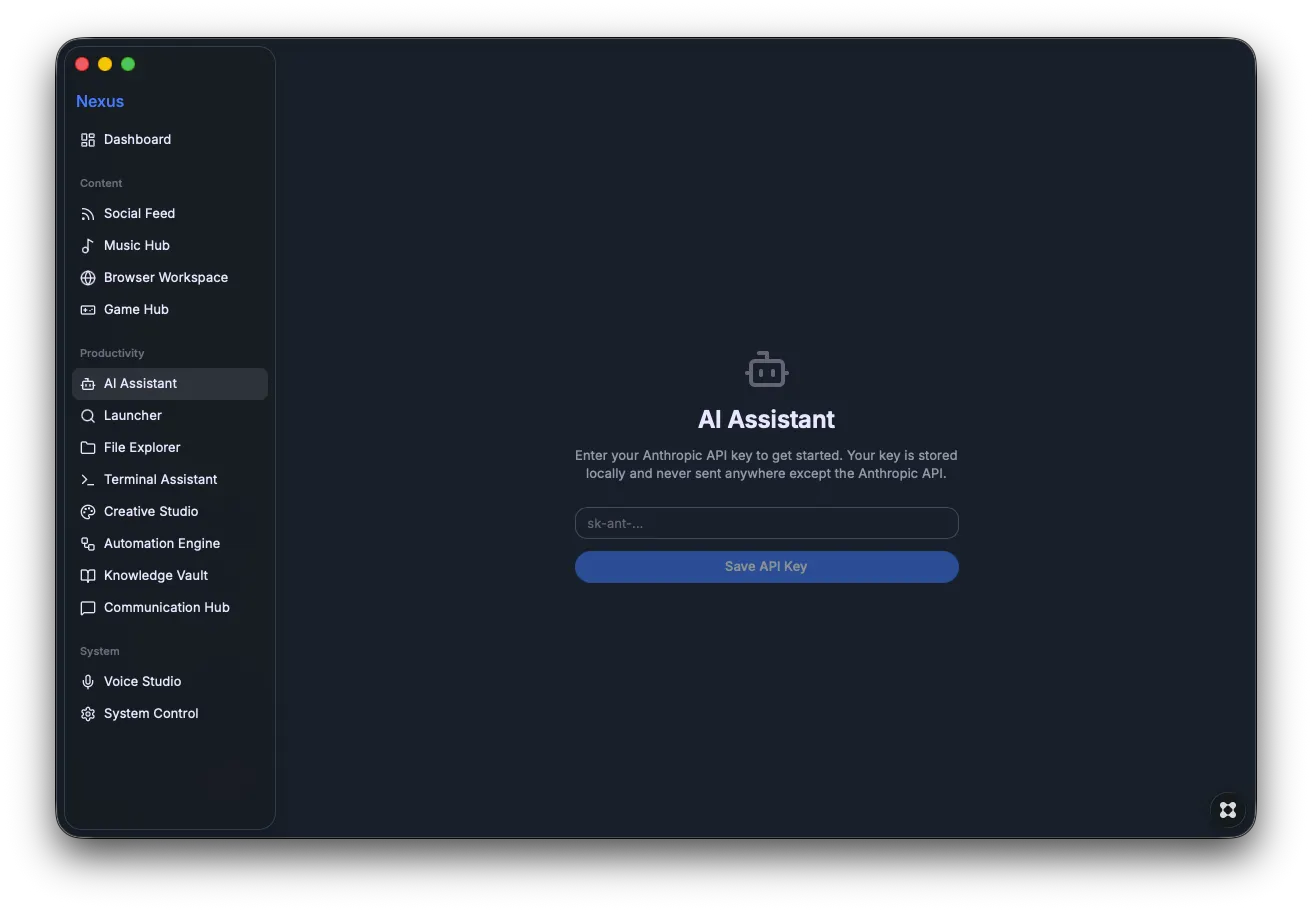Open the Terminal Assistant

pyautogui.click(x=170, y=480)
